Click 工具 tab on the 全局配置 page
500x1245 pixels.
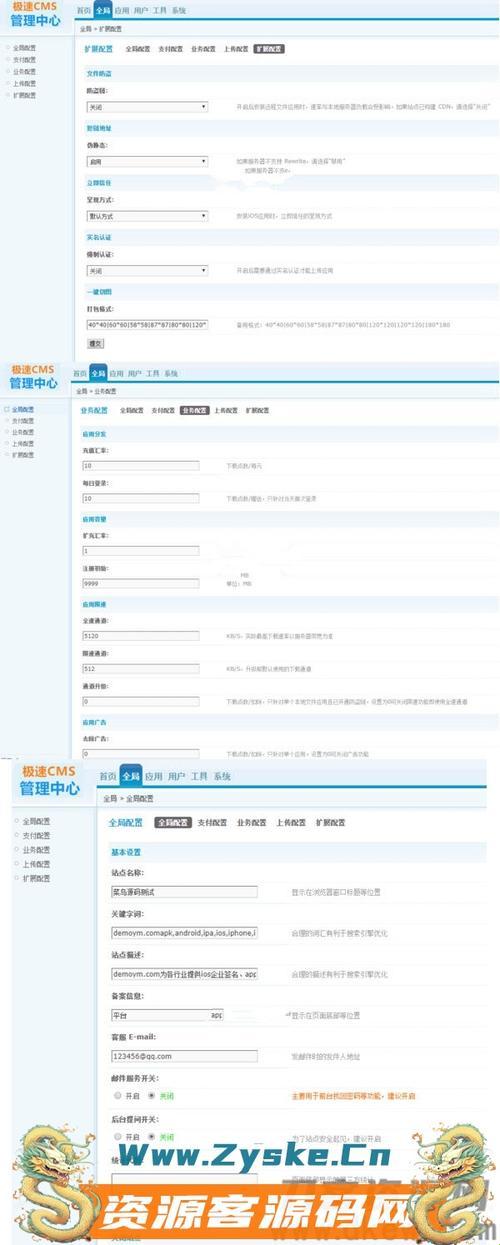click(x=199, y=776)
